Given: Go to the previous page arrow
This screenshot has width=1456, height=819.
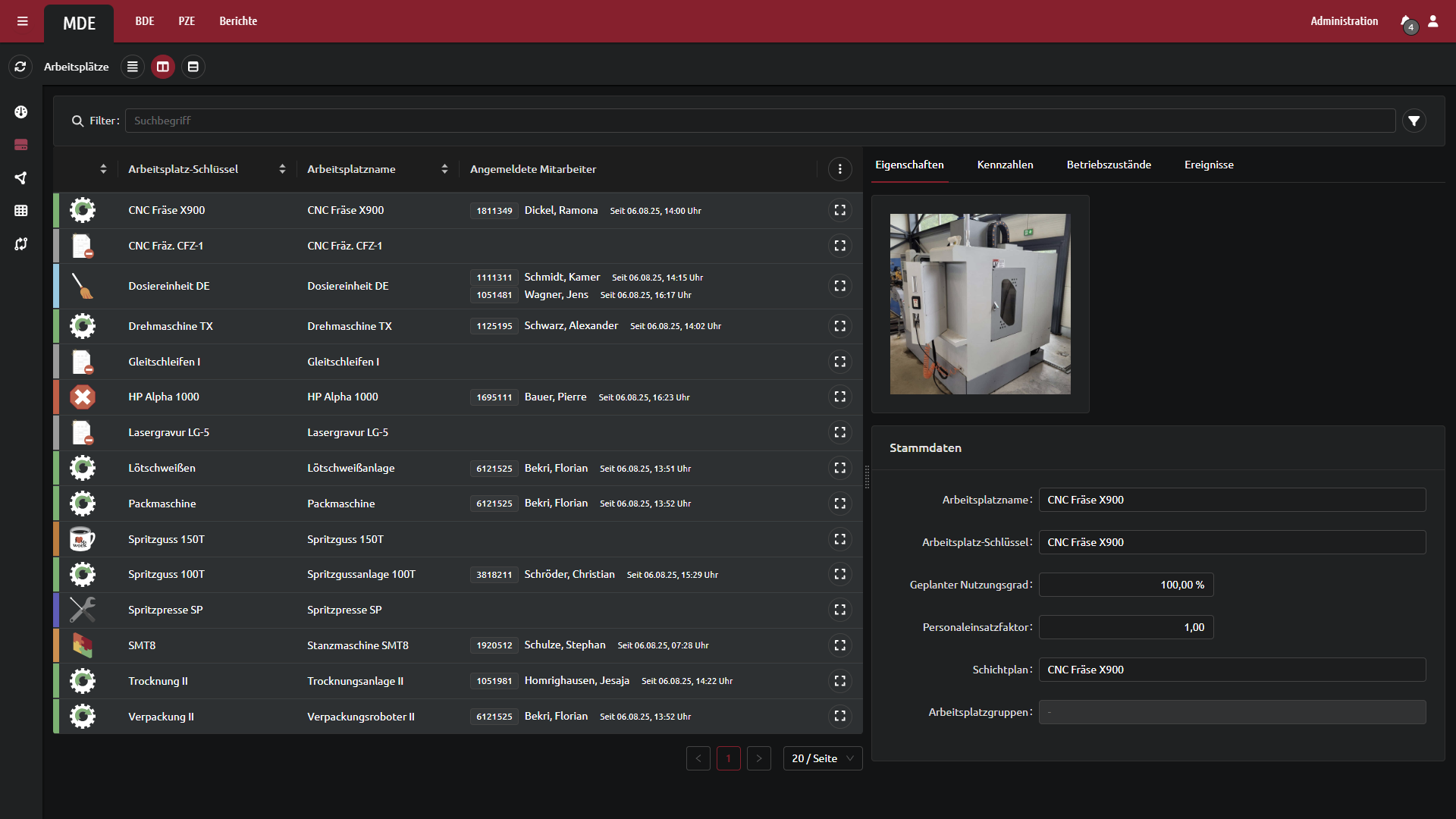Looking at the screenshot, I should 698,758.
